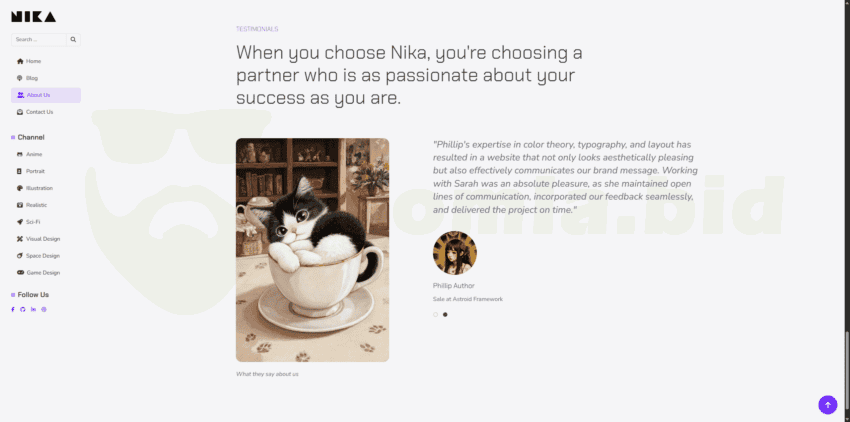850x422 pixels.
Task: Click the testimonial author's avatar
Action: pos(455,253)
